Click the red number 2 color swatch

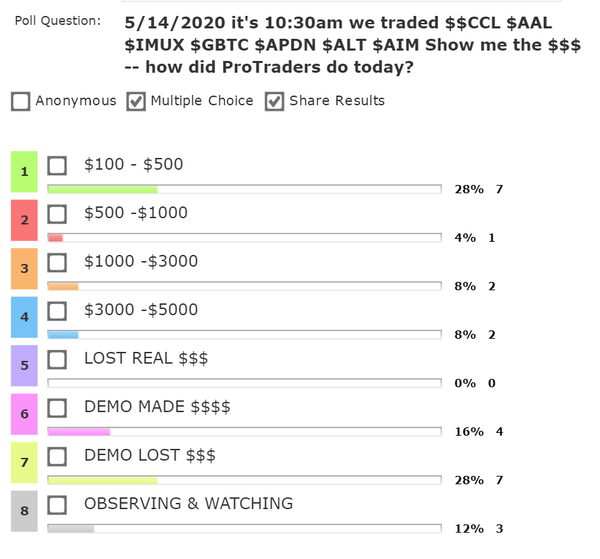(24, 220)
